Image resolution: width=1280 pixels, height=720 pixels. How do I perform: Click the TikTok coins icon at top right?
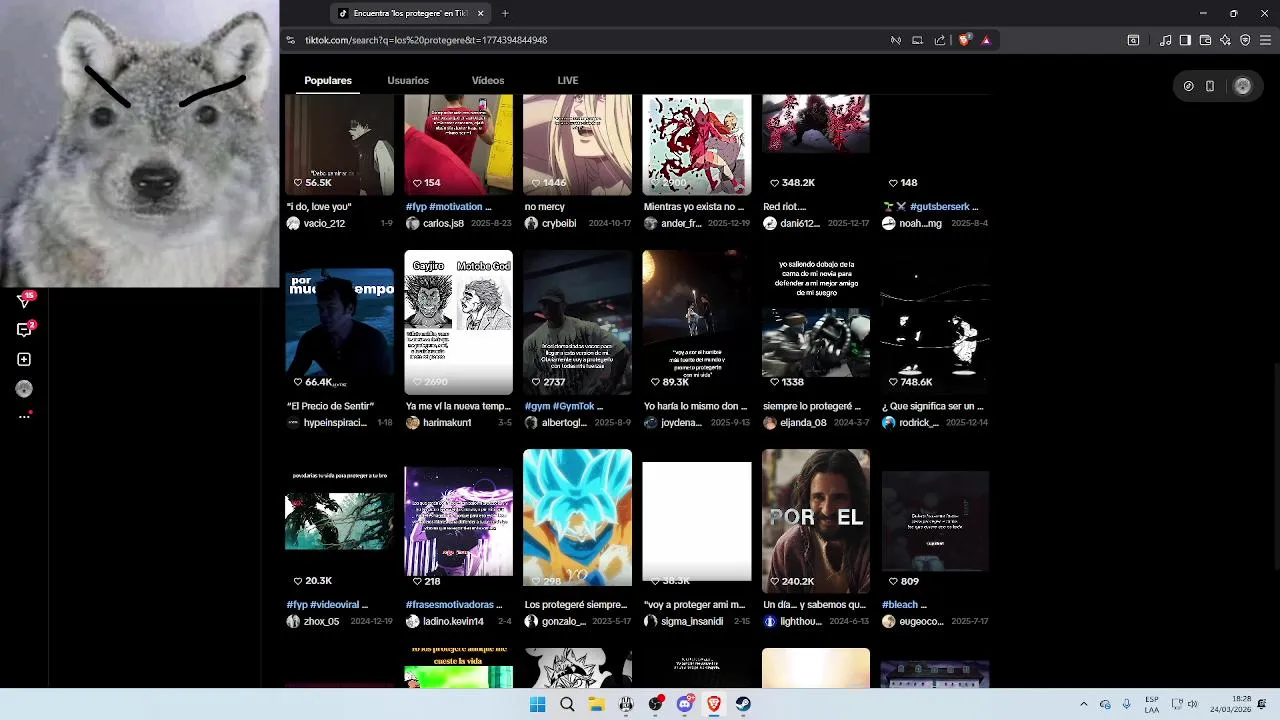click(x=1188, y=86)
